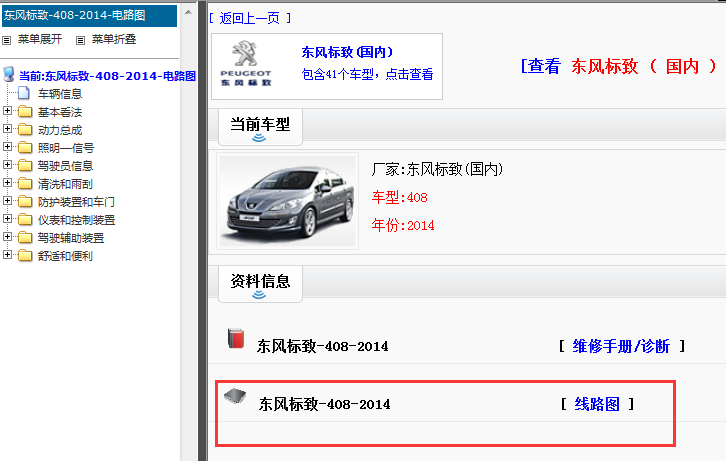This screenshot has height=461, width=726.
Task: Click the 年份:2014 text
Action: coord(403,225)
